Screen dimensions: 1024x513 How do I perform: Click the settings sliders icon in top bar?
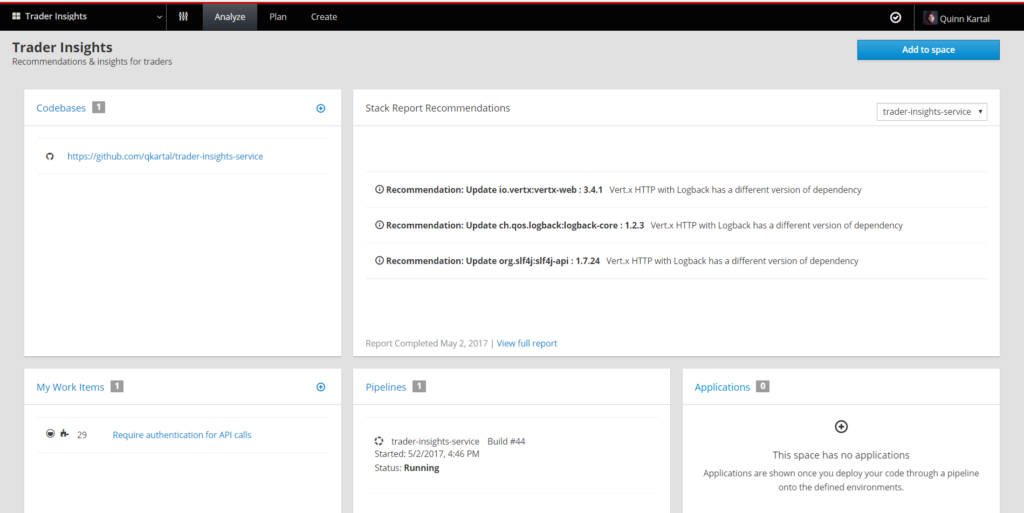pos(183,17)
